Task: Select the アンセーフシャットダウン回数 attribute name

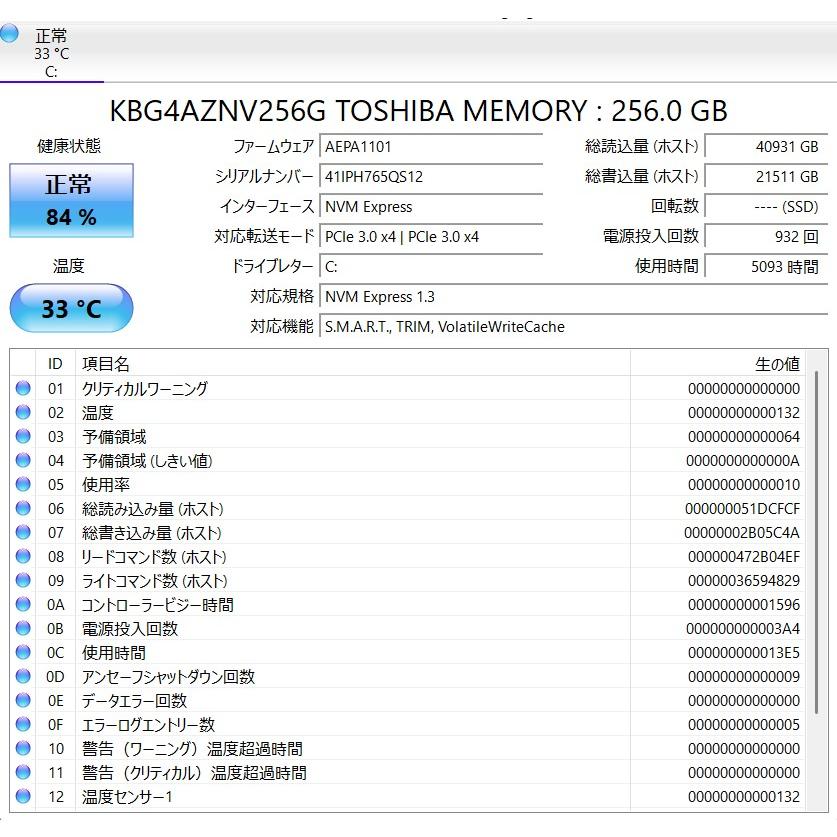Action: (x=168, y=677)
